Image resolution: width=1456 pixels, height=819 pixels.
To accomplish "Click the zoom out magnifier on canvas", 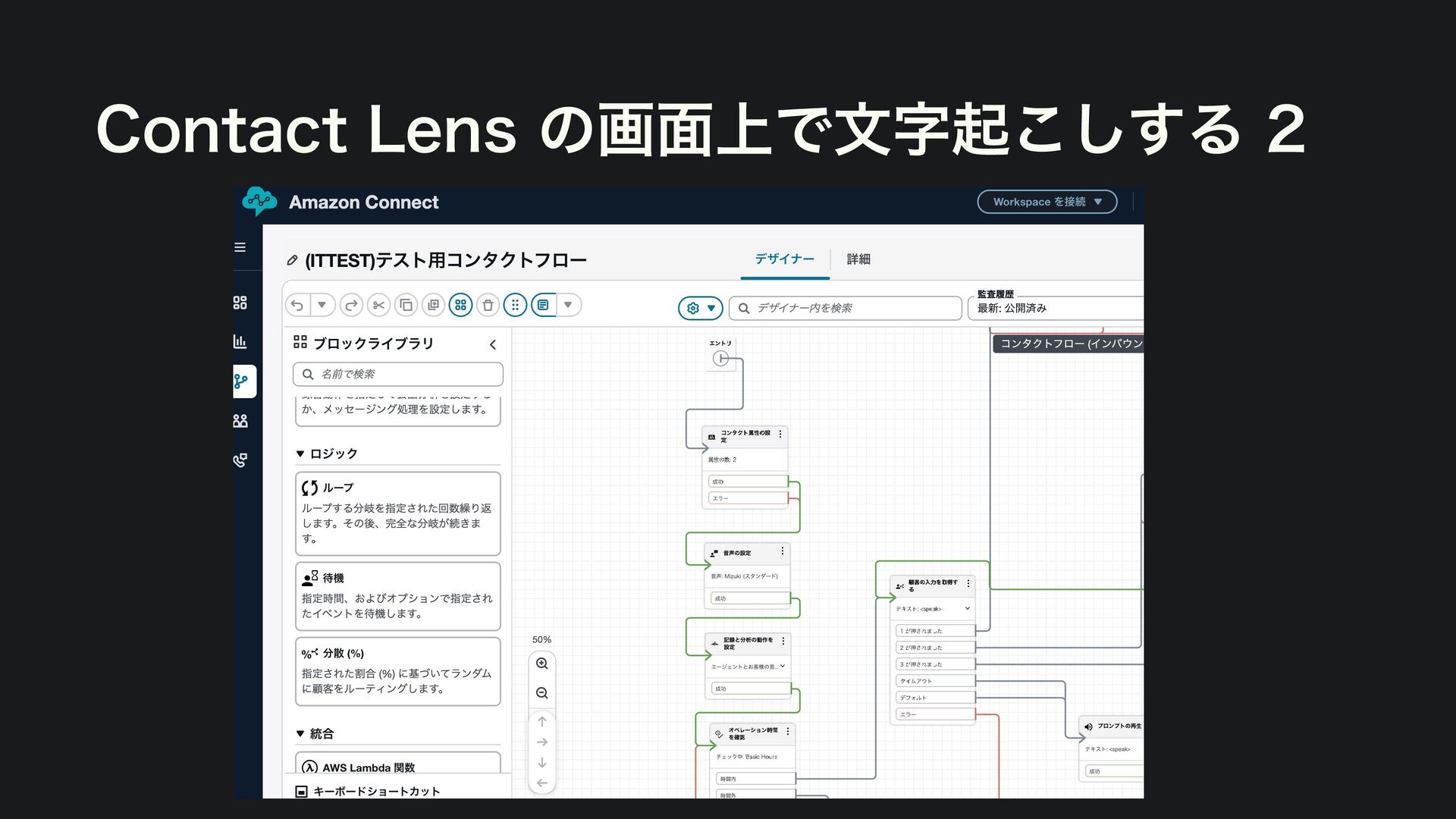I will (x=541, y=693).
